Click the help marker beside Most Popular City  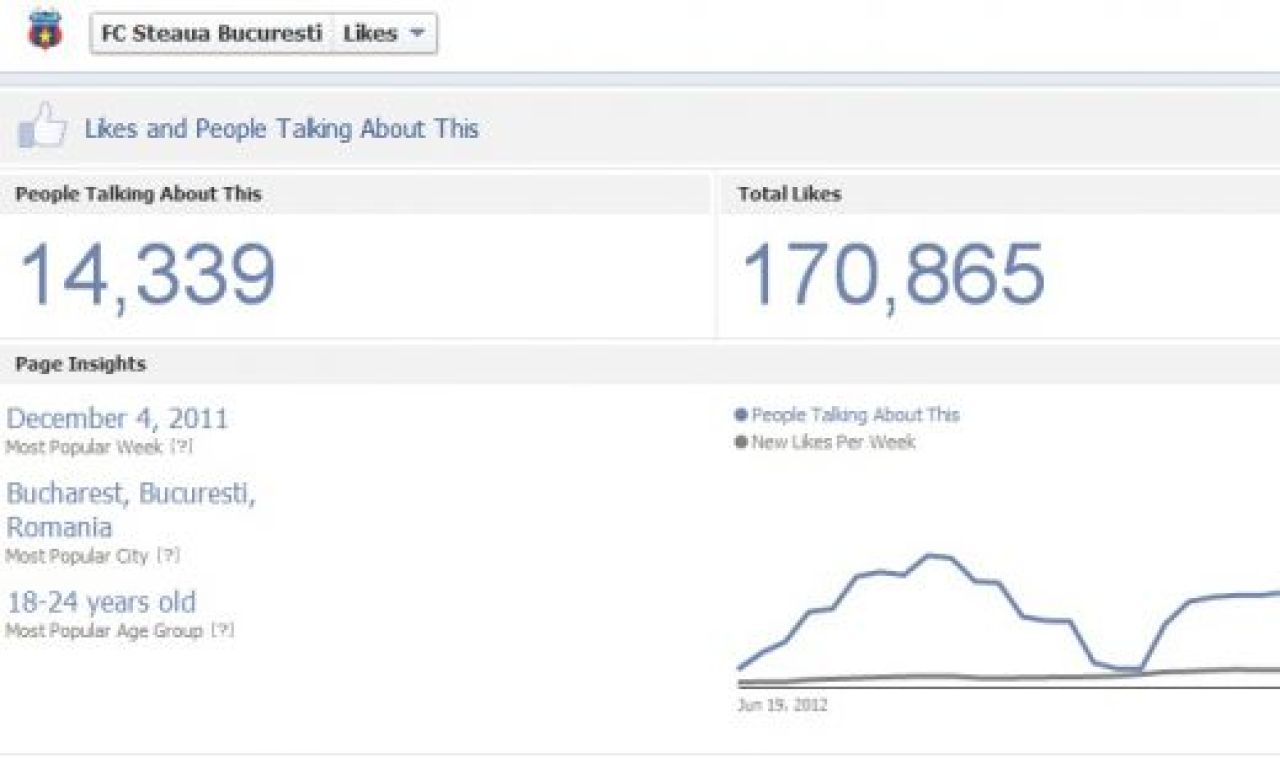click(168, 555)
